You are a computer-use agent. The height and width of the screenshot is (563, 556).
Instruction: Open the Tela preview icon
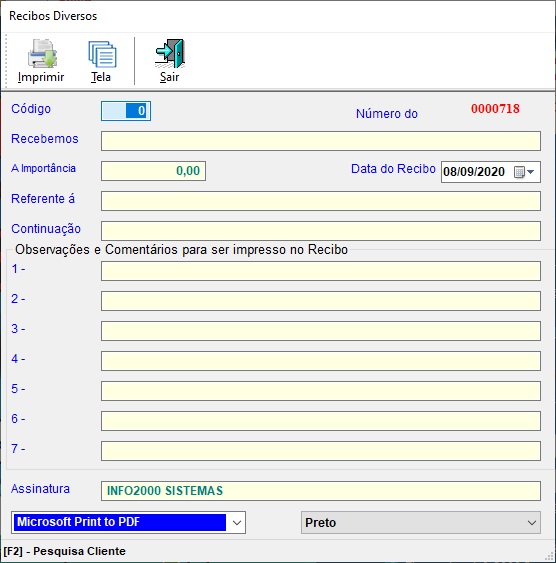tap(102, 54)
